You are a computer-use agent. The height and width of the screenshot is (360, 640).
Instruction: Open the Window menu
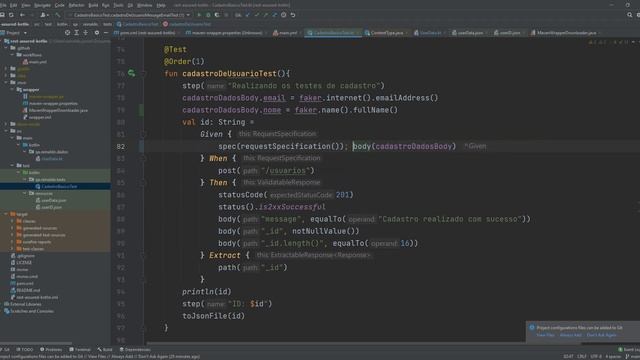[144, 5]
